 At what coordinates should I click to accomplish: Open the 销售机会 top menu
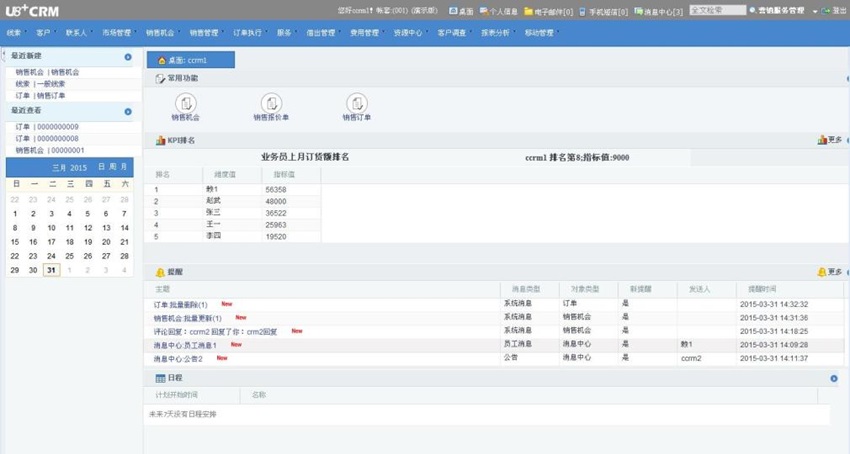tap(160, 33)
